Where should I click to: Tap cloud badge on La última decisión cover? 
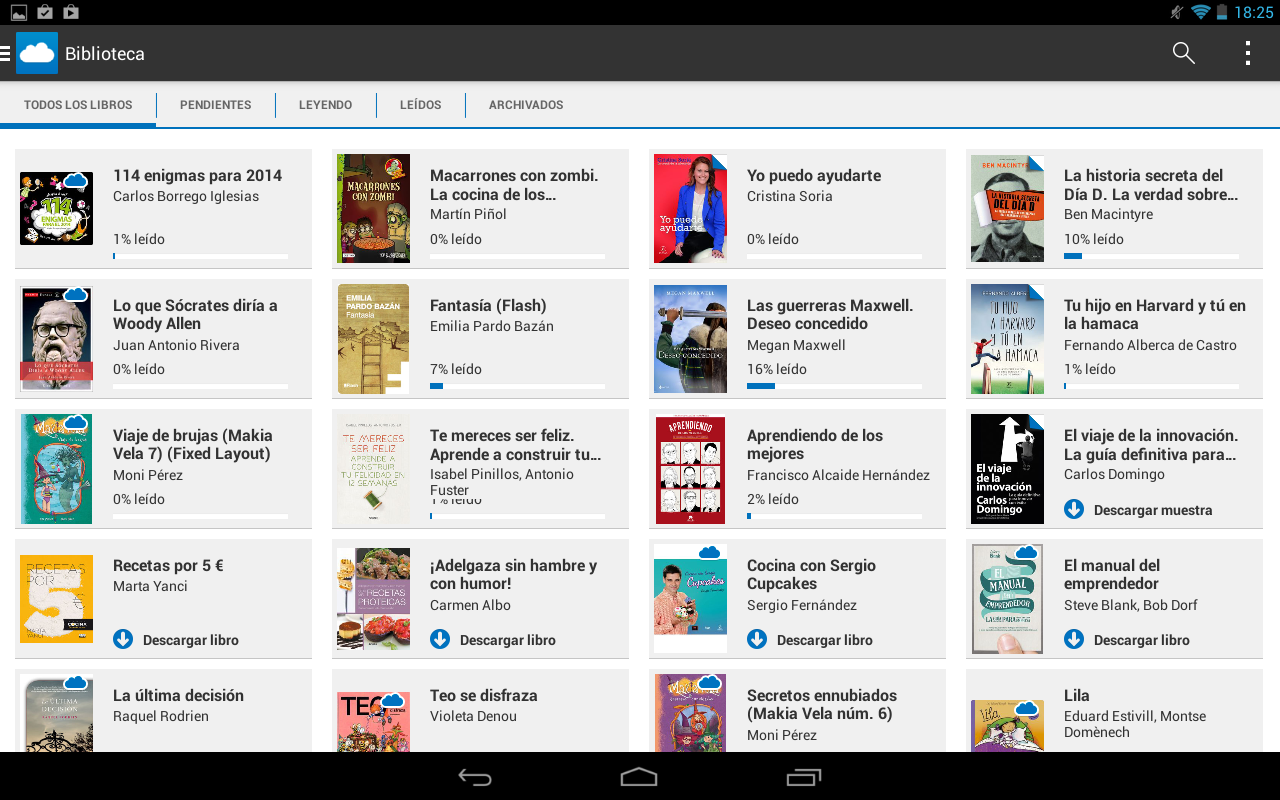coord(76,683)
